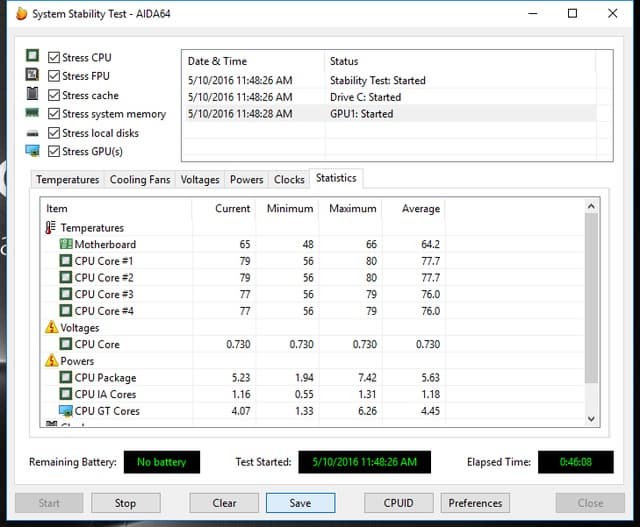Click the FPU icon beside Stress FPU
The width and height of the screenshot is (640, 527).
tap(32, 74)
